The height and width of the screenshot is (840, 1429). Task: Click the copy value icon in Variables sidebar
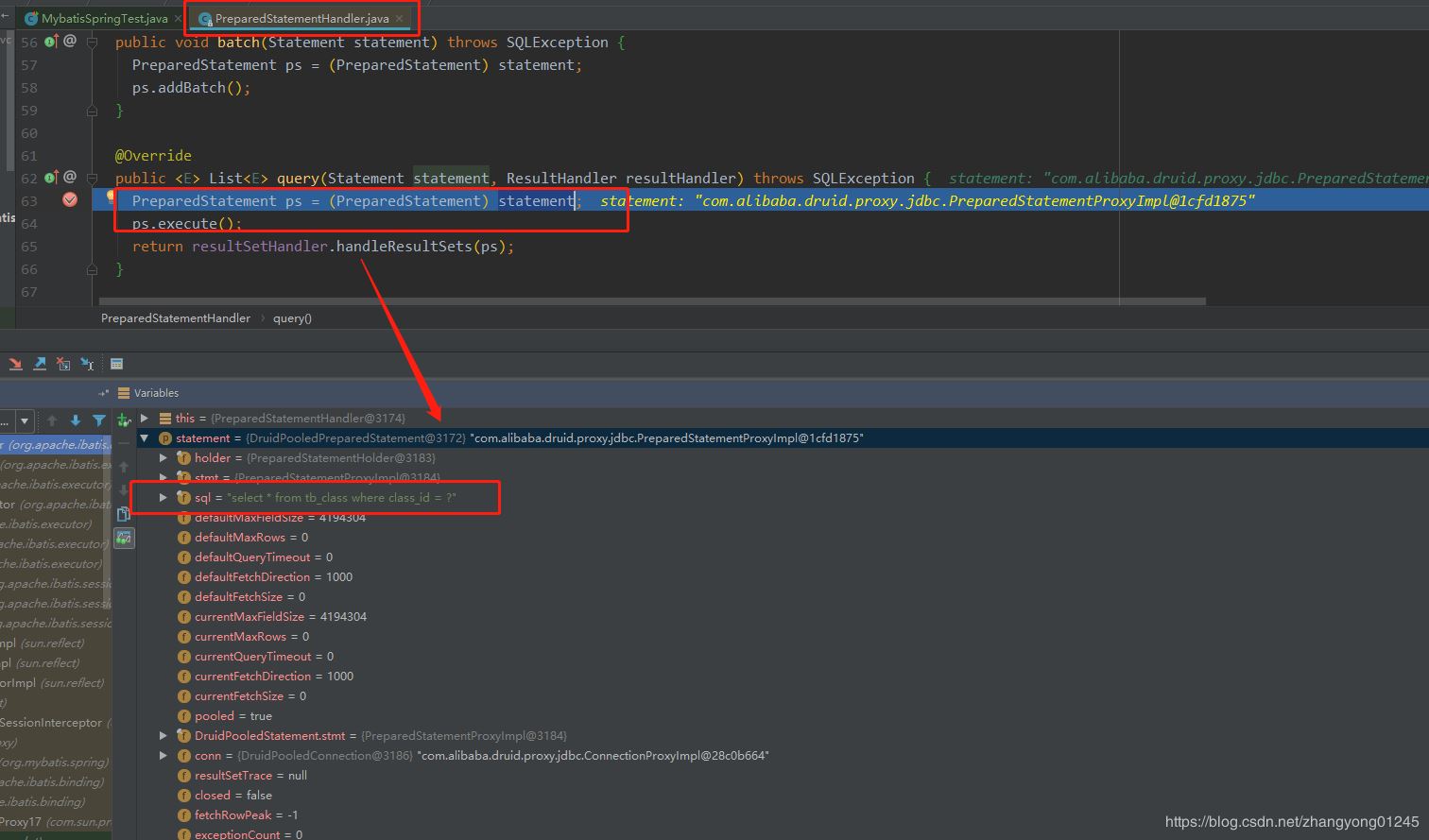124,514
